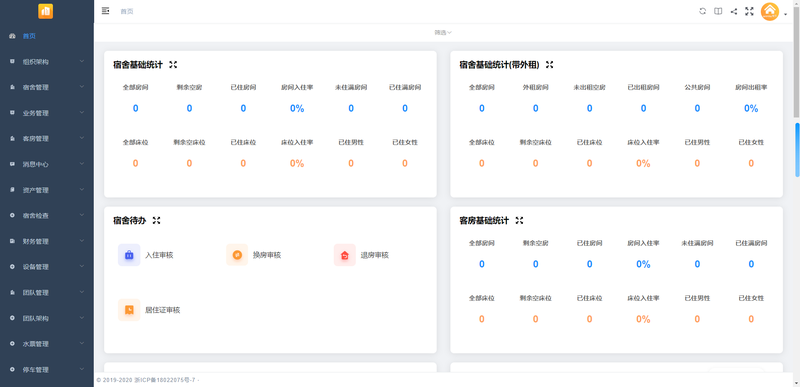
Task: Open 入住审核 via its blue bag icon
Action: click(129, 255)
